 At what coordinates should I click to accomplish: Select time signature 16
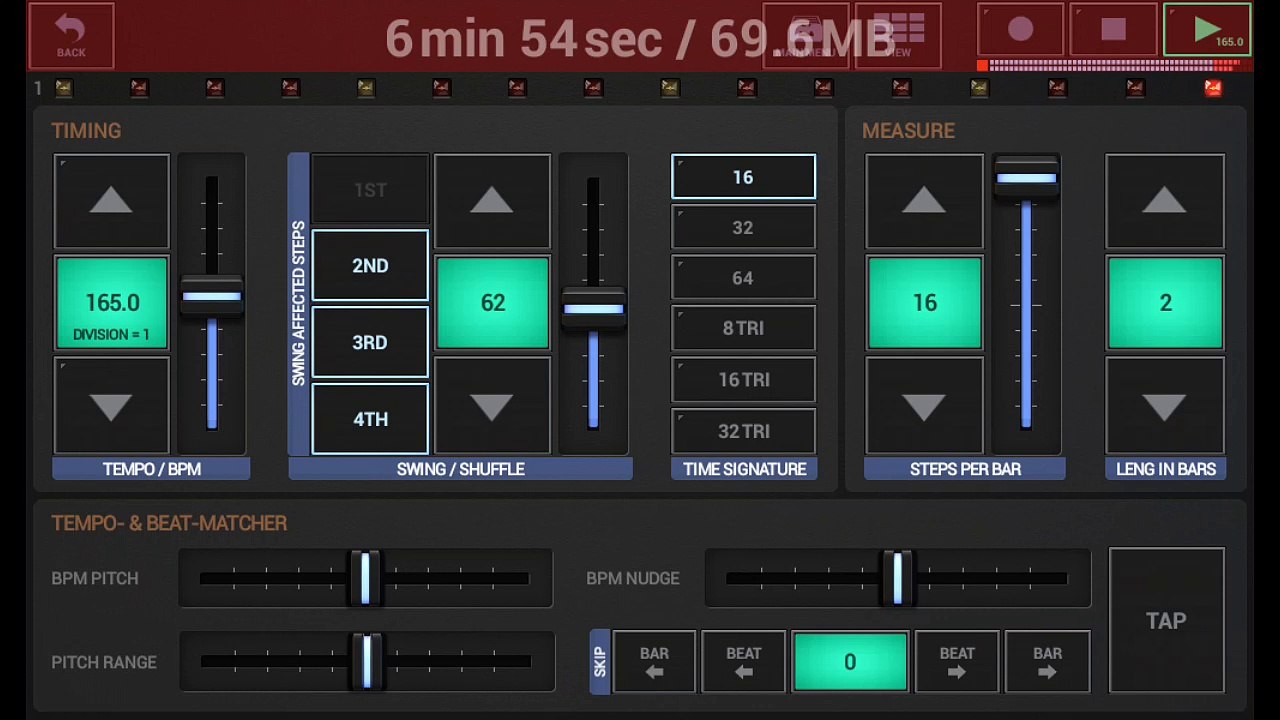pyautogui.click(x=743, y=177)
